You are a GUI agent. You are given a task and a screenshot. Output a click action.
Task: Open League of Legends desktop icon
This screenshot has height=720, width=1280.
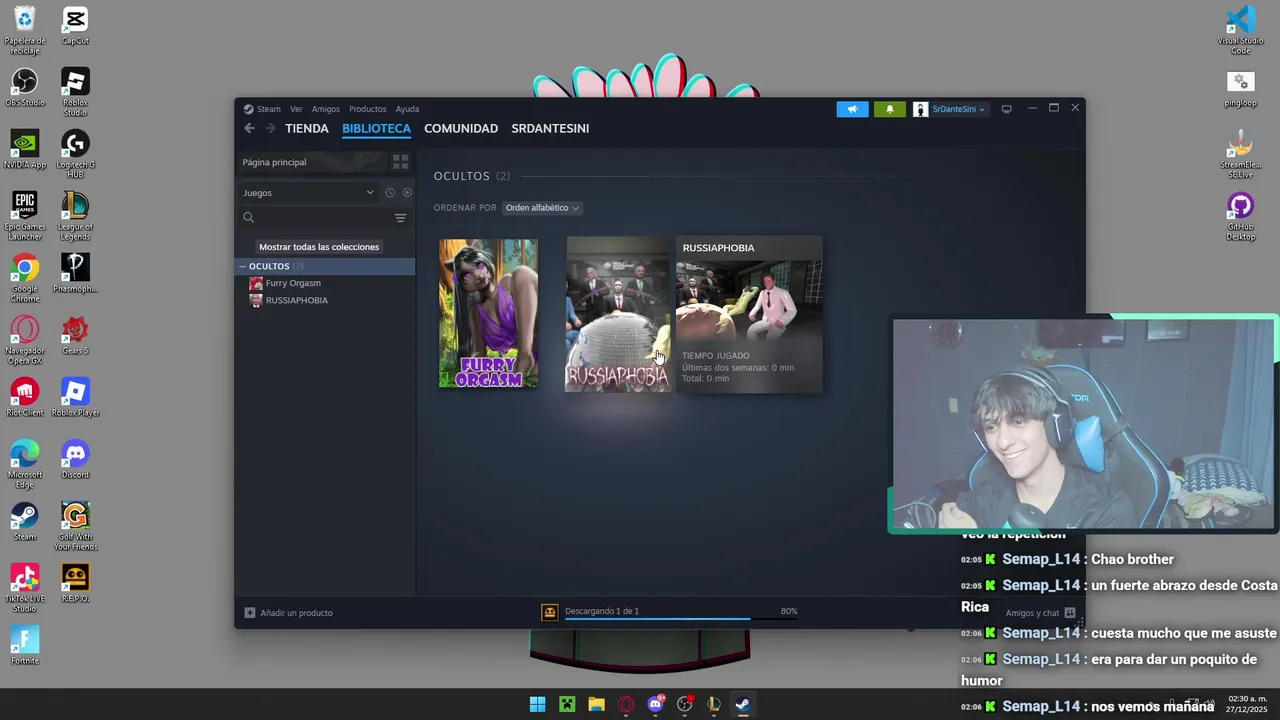tap(75, 216)
